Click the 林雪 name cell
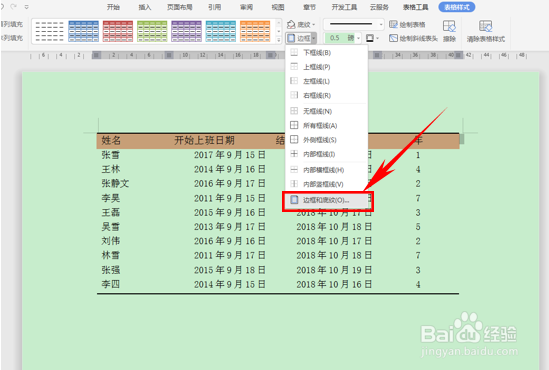The width and height of the screenshot is (549, 370). coord(111,256)
